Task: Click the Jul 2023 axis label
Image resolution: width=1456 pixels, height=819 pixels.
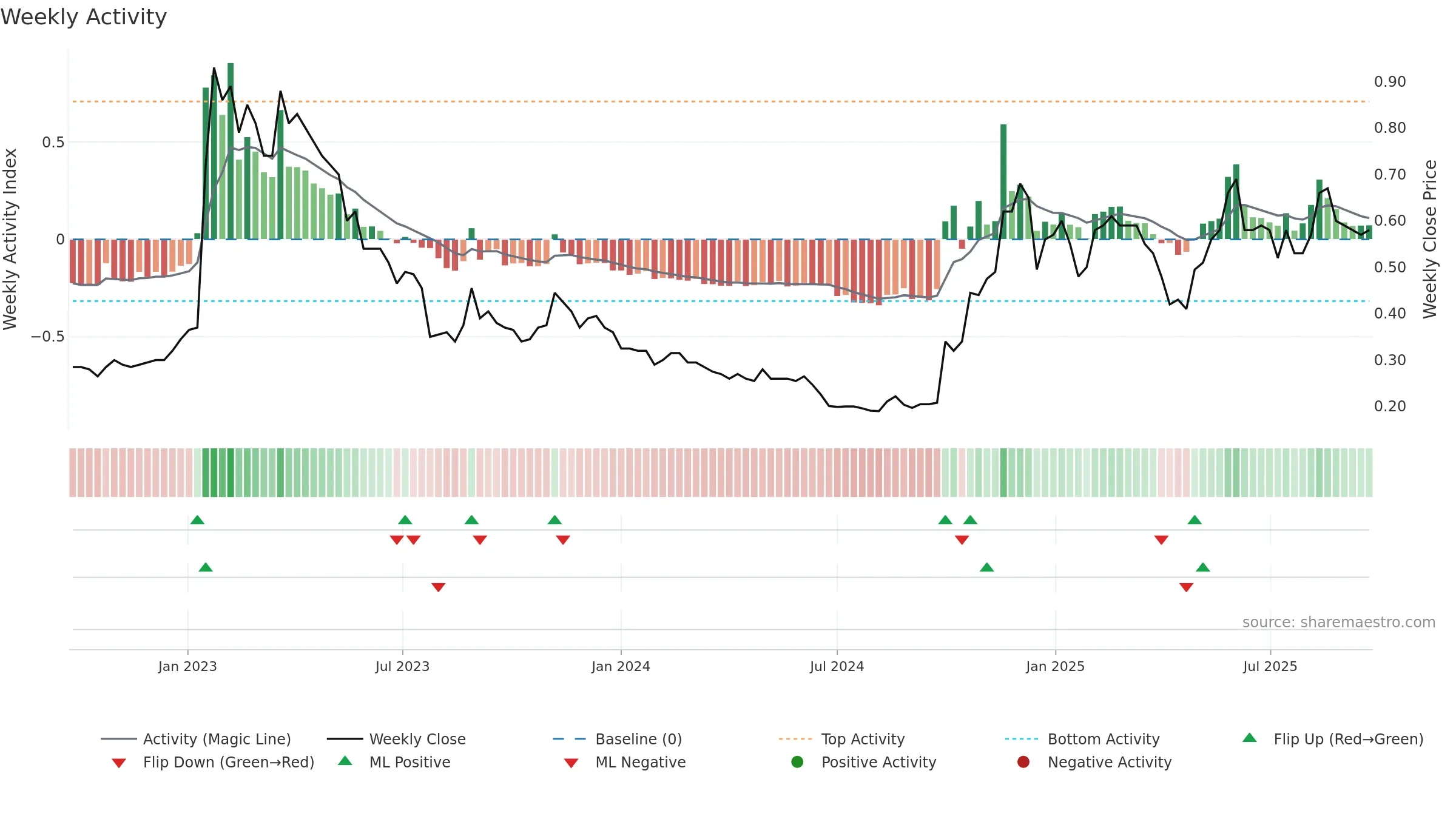Action: (402, 666)
